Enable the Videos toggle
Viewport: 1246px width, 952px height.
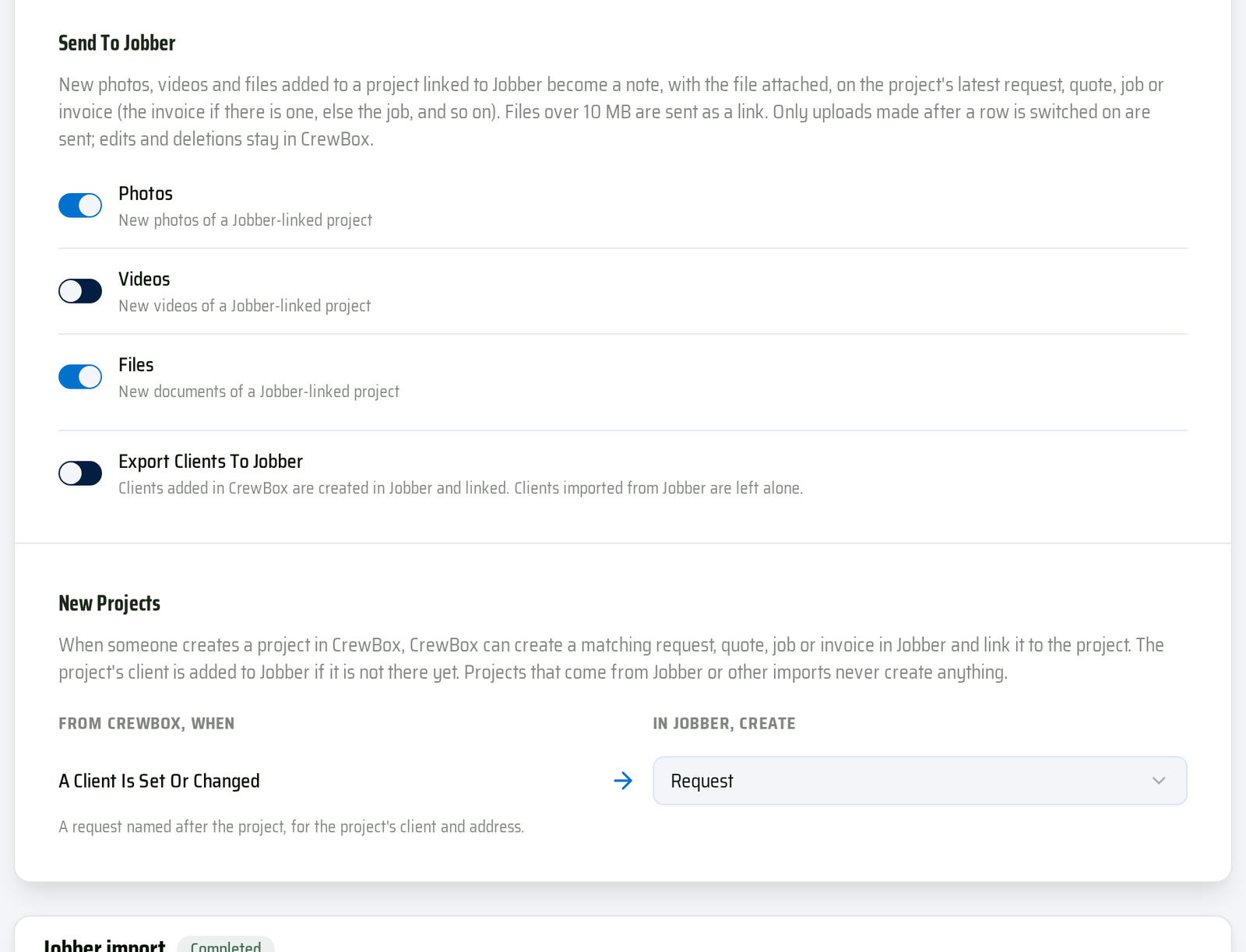tap(80, 291)
